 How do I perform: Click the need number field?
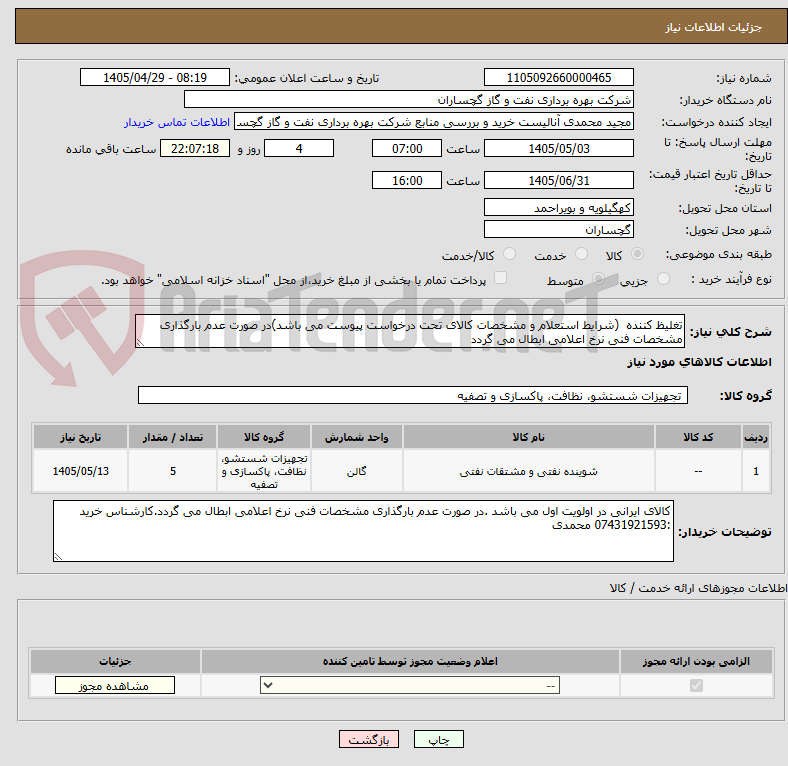tap(558, 78)
